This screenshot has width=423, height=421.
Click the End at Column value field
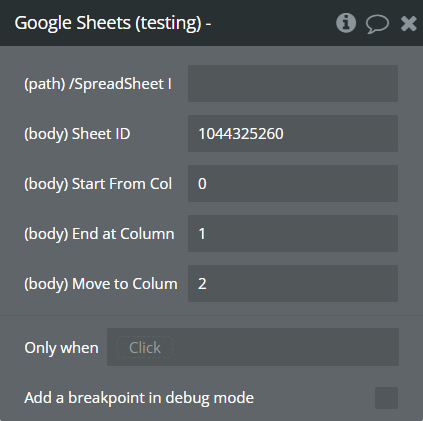[x=293, y=233]
